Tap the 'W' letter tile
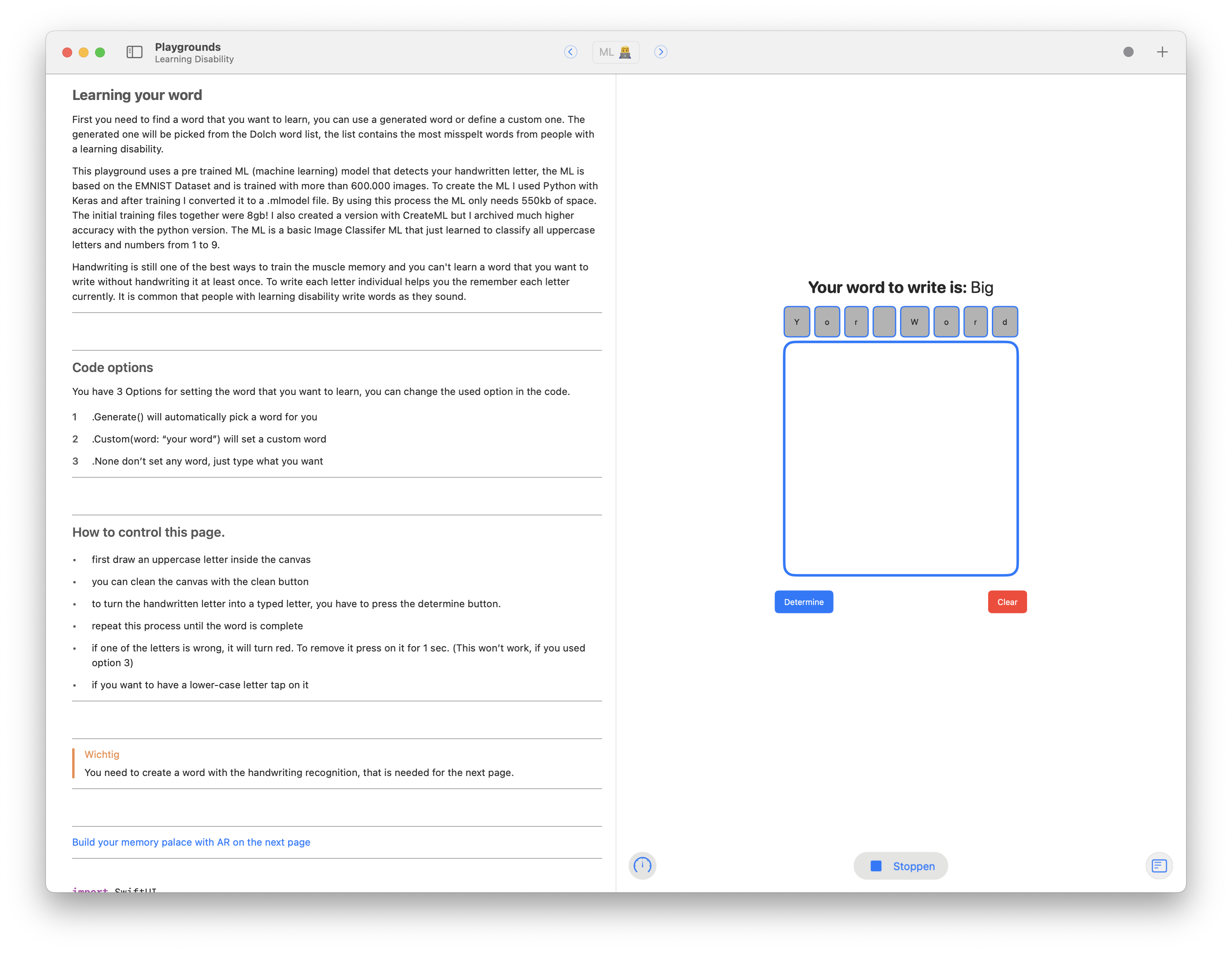 point(914,322)
